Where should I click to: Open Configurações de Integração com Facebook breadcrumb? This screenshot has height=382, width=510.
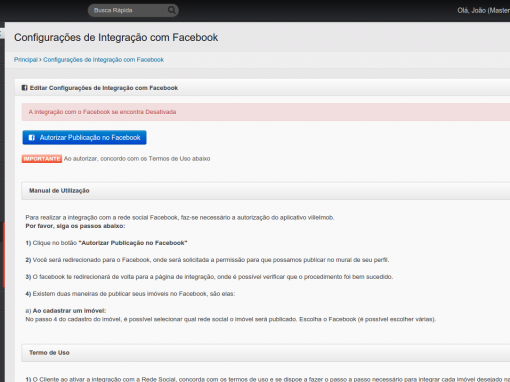coord(103,60)
